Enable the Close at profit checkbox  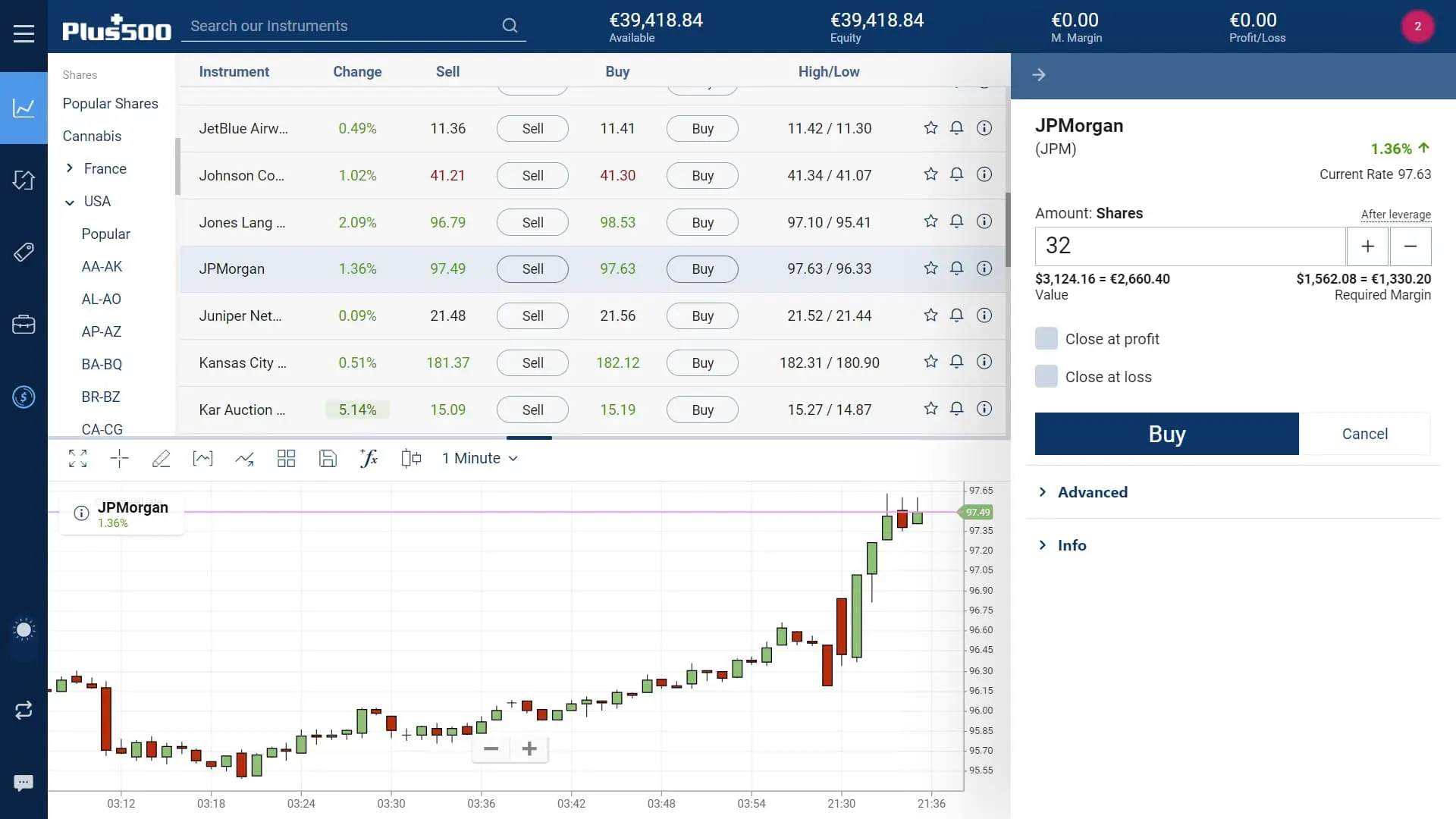1046,338
